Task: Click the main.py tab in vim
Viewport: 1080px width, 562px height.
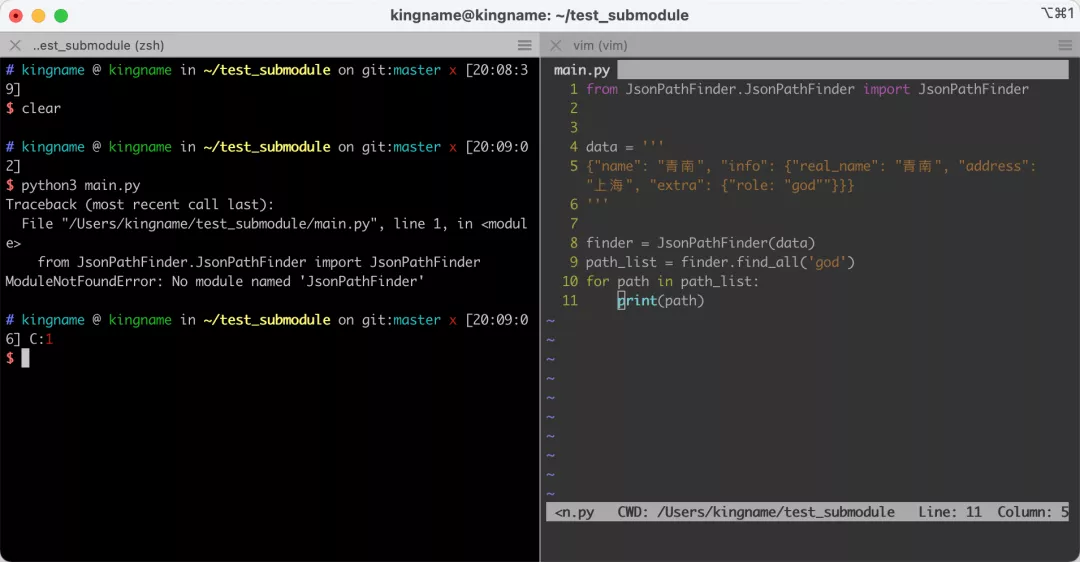Action: [582, 70]
